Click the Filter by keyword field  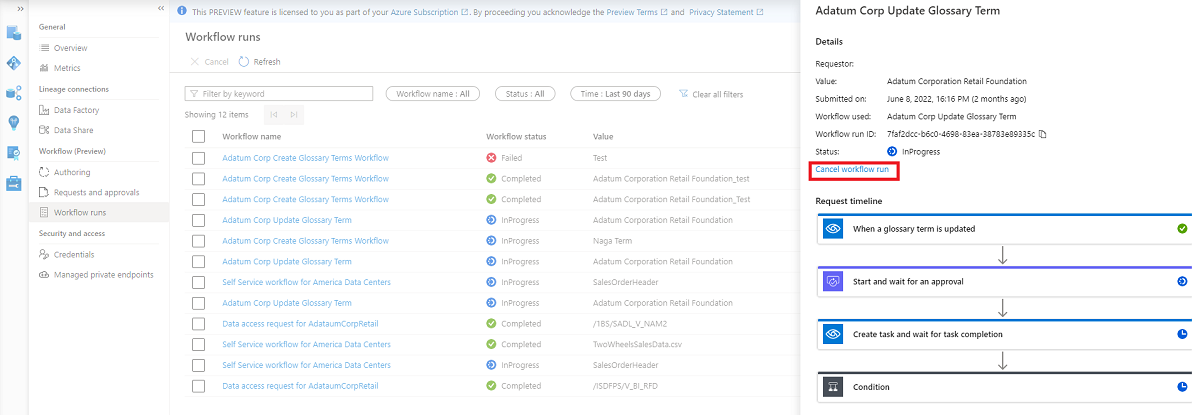(279, 94)
